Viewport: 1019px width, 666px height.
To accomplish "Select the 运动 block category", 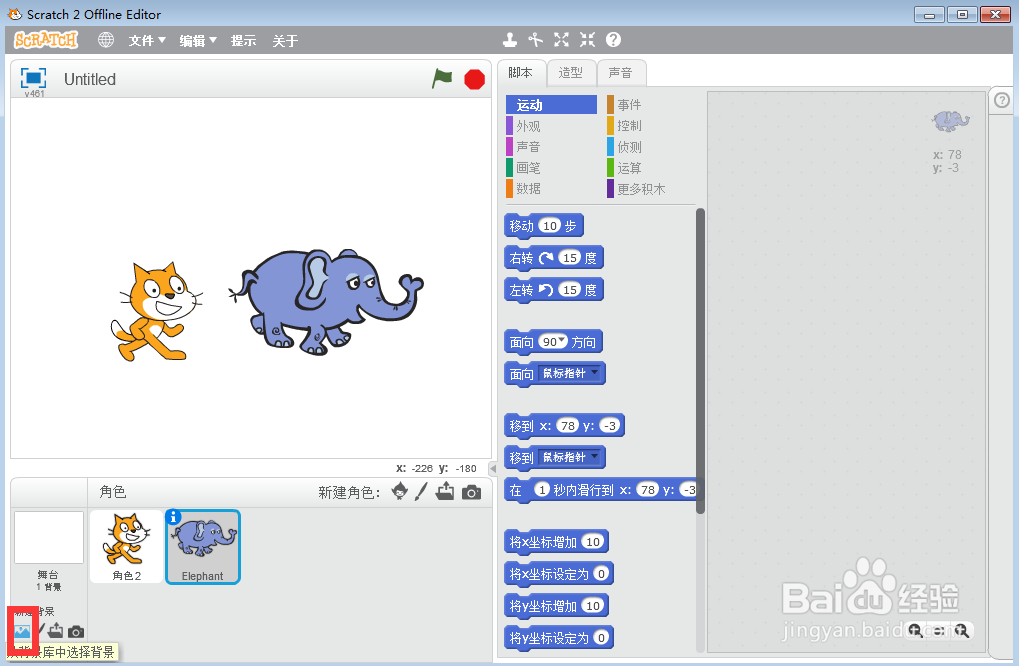I will [551, 105].
